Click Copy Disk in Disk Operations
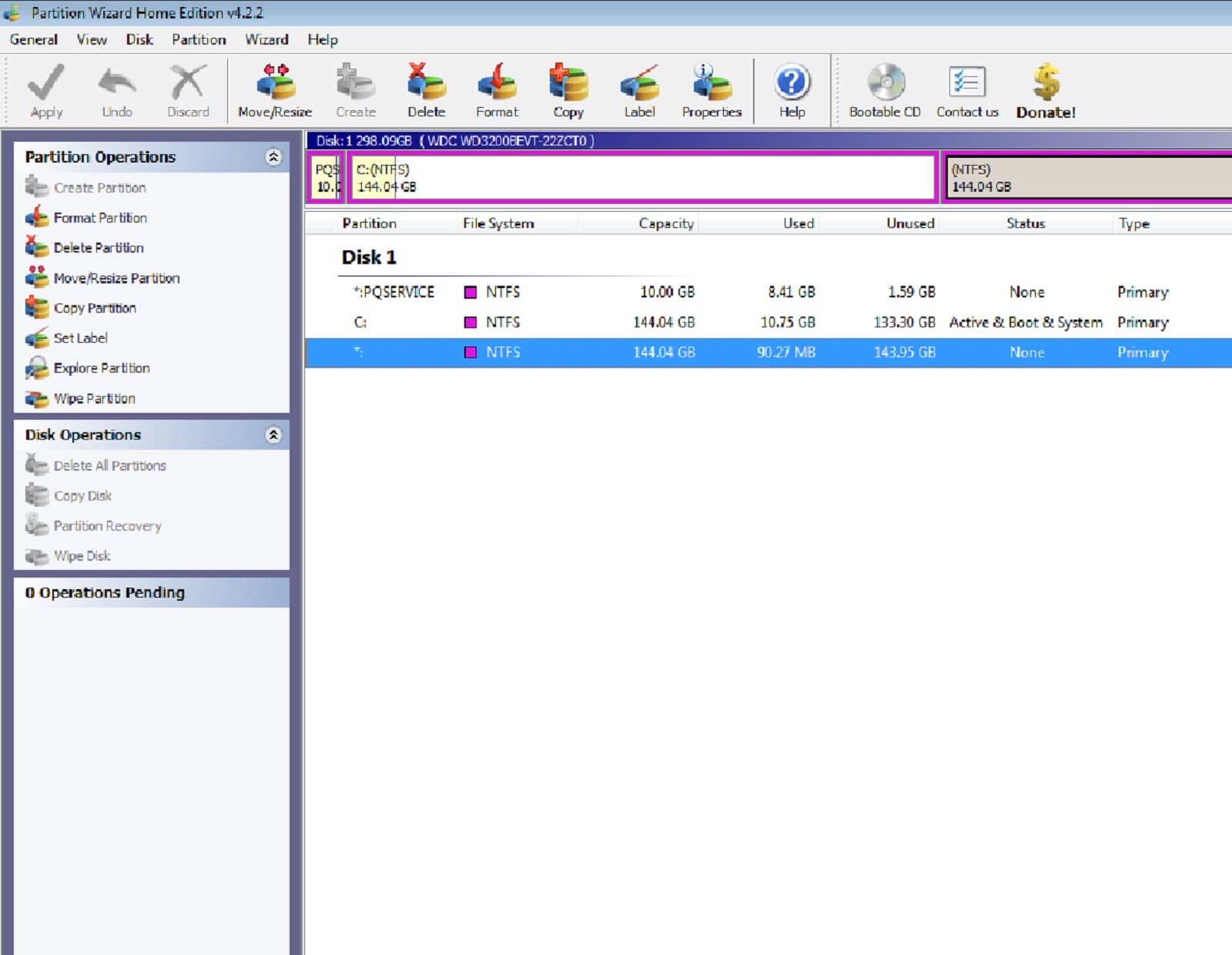Image resolution: width=1232 pixels, height=955 pixels. (82, 496)
